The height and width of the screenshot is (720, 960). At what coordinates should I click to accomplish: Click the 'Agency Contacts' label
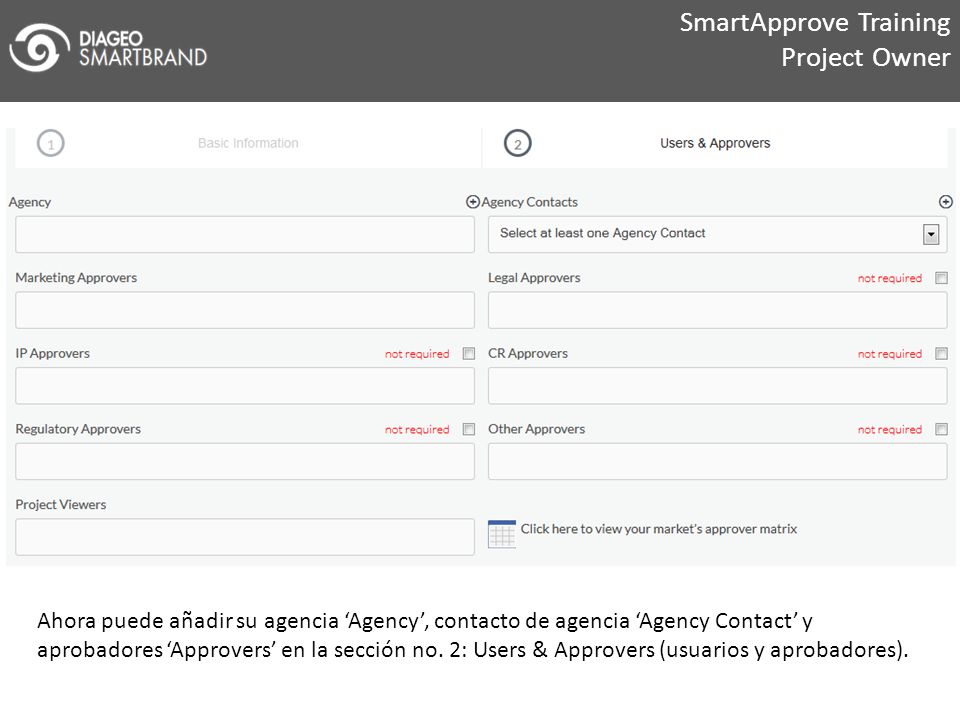pyautogui.click(x=530, y=202)
